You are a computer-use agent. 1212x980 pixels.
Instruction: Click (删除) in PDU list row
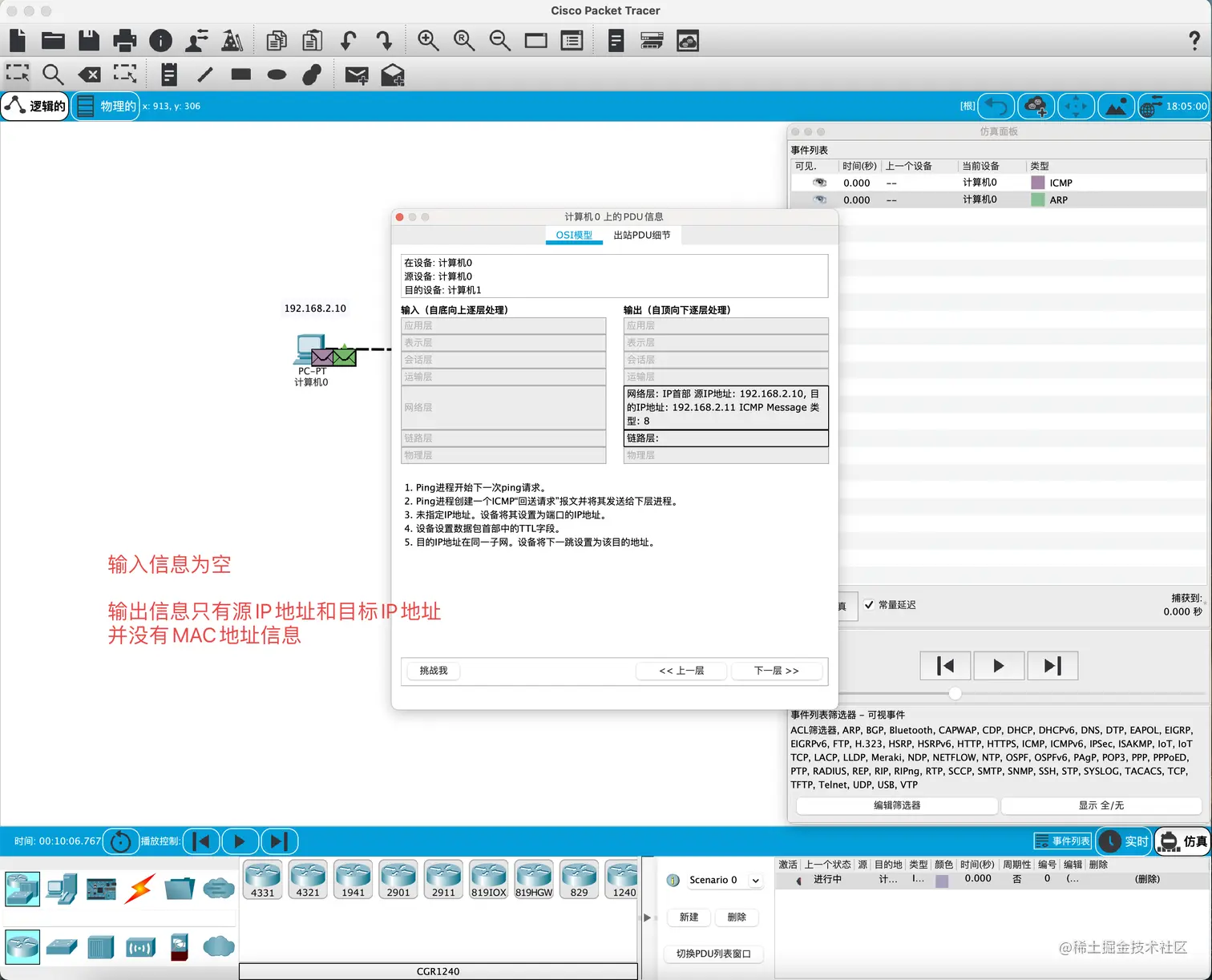tap(1147, 879)
